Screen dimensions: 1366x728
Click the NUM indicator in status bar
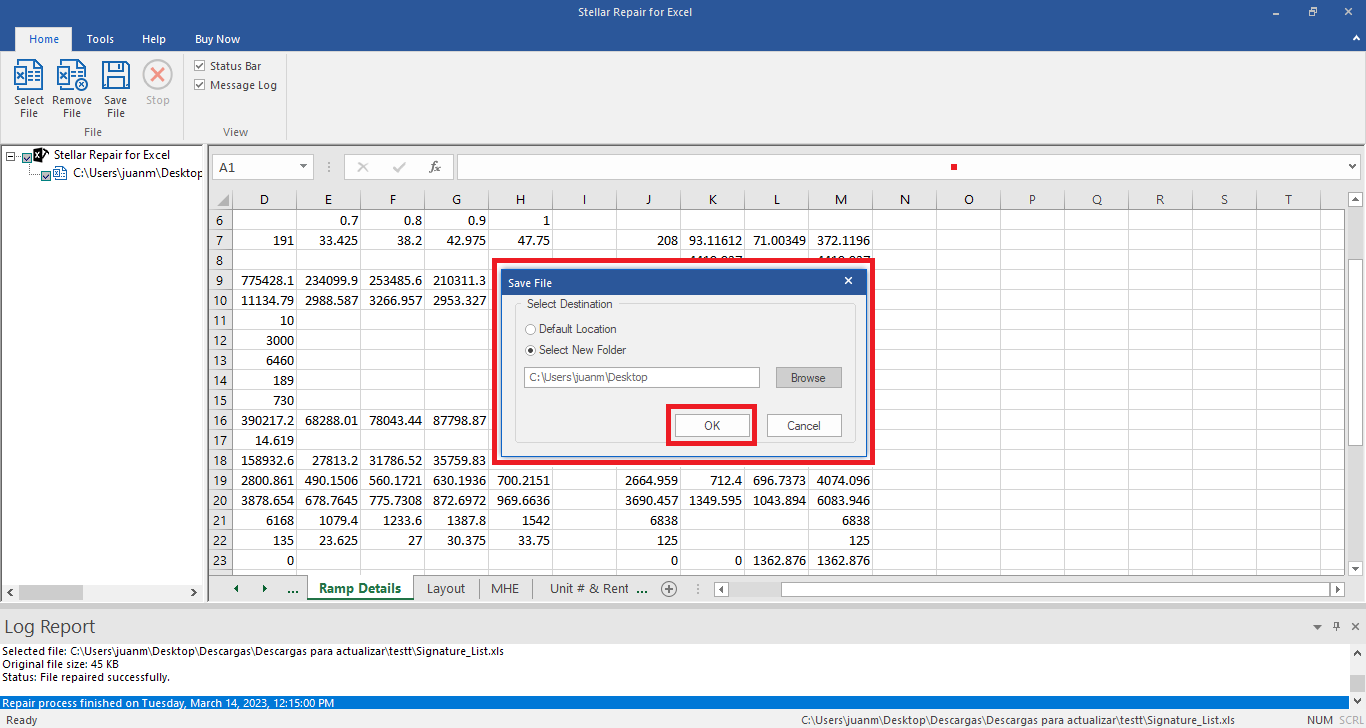click(x=1319, y=720)
